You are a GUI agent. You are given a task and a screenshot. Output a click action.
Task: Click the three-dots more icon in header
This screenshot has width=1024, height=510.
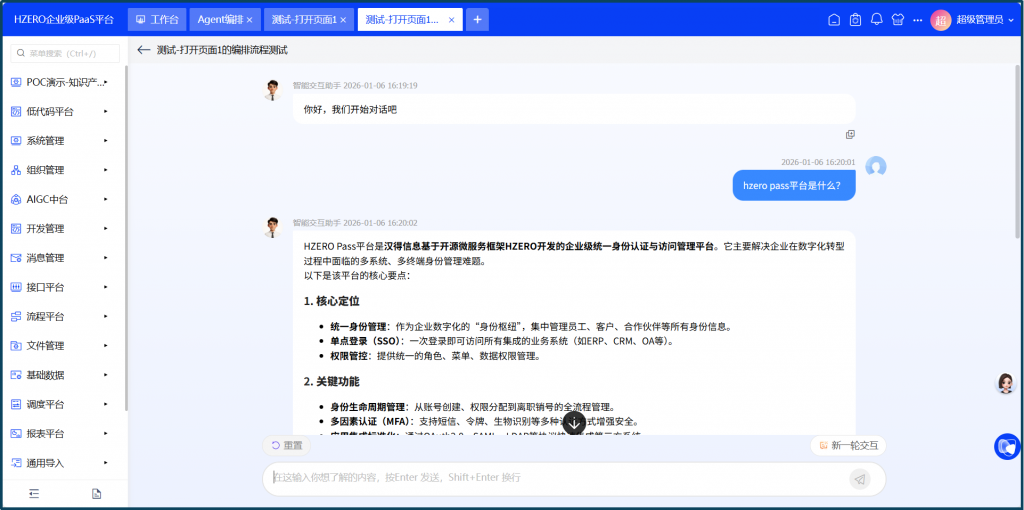pyautogui.click(x=917, y=20)
